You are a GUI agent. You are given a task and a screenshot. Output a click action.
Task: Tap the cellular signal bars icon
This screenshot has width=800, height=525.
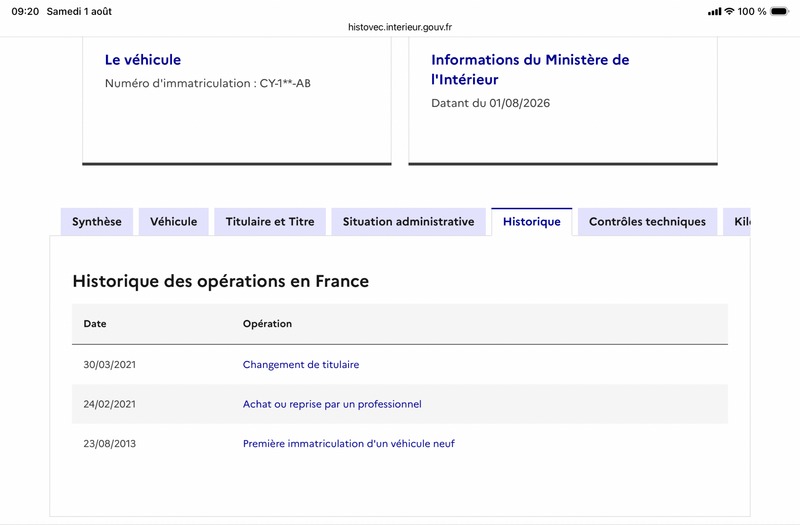714,11
